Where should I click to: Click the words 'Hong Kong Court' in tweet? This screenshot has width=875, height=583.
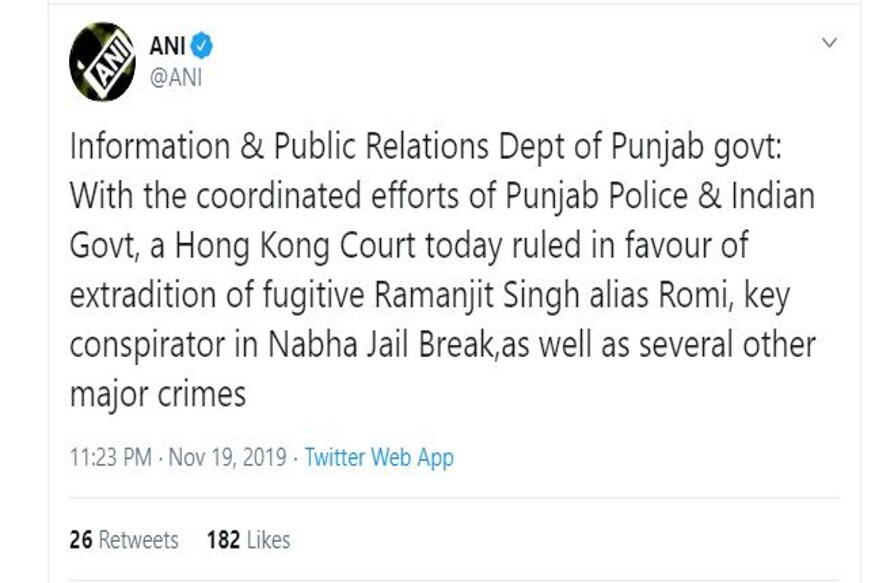[295, 245]
